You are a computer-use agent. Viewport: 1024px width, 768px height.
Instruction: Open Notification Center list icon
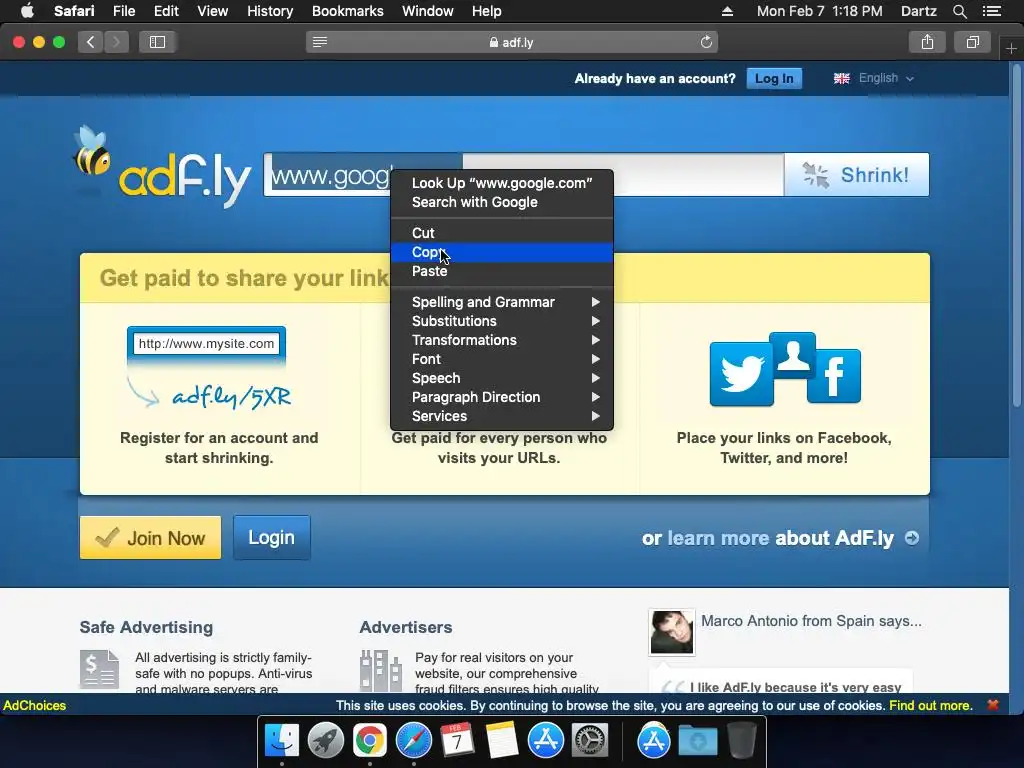tap(991, 11)
